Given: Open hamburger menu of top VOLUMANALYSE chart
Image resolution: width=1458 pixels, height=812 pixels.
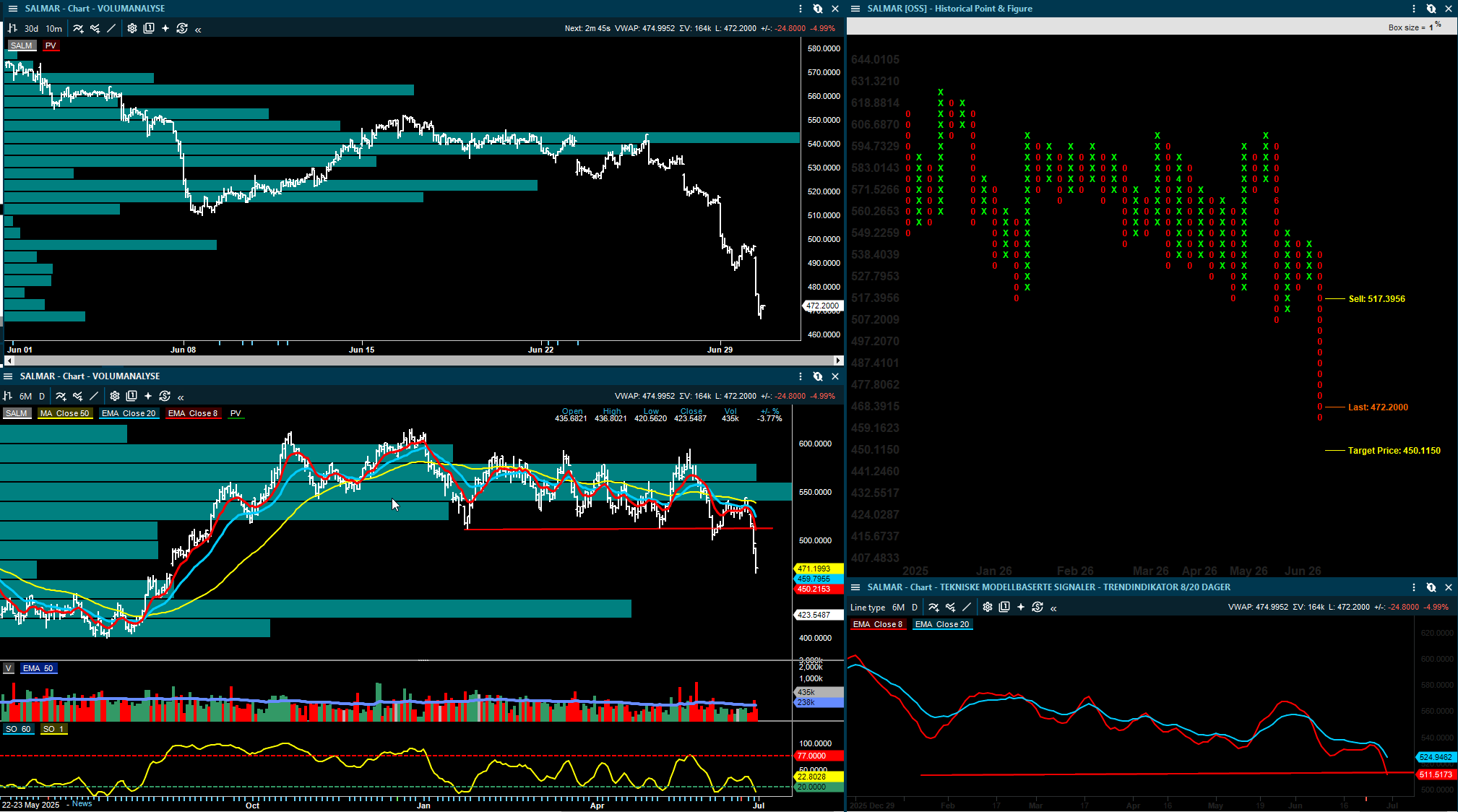Looking at the screenshot, I should [12, 9].
